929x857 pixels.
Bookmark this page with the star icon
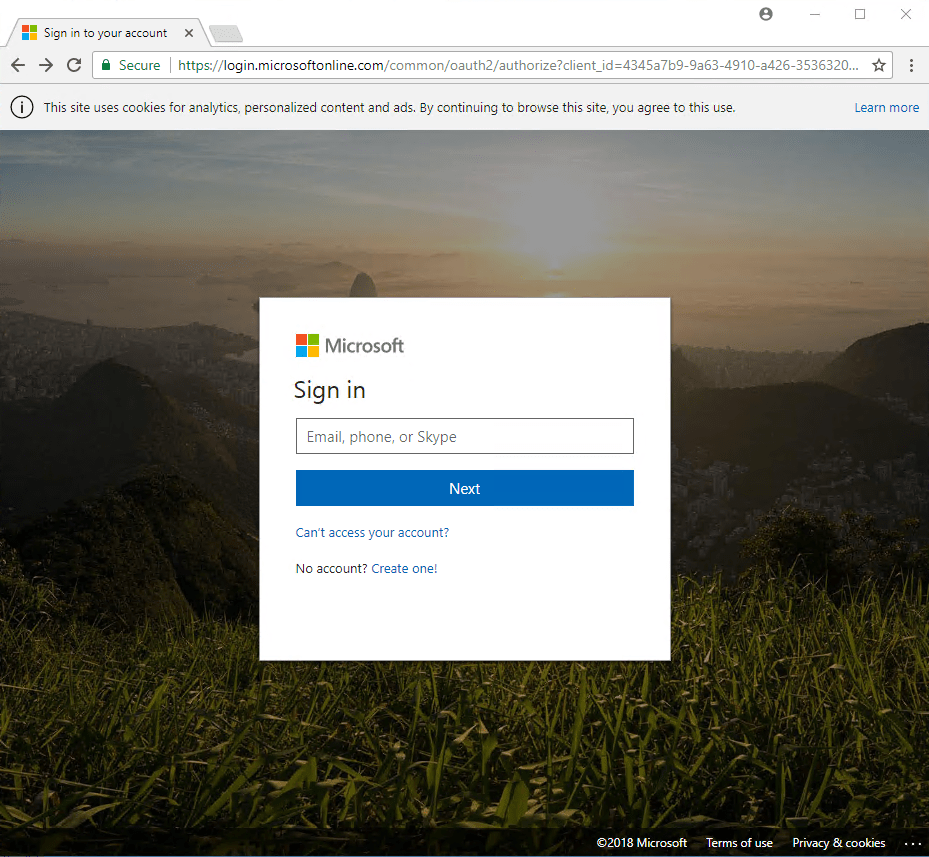(x=879, y=65)
